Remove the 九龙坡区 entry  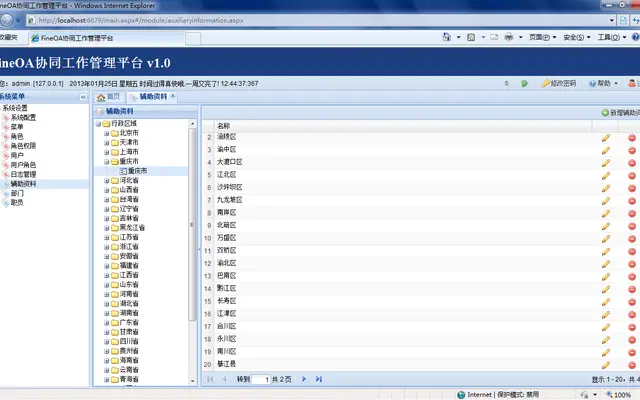(632, 201)
